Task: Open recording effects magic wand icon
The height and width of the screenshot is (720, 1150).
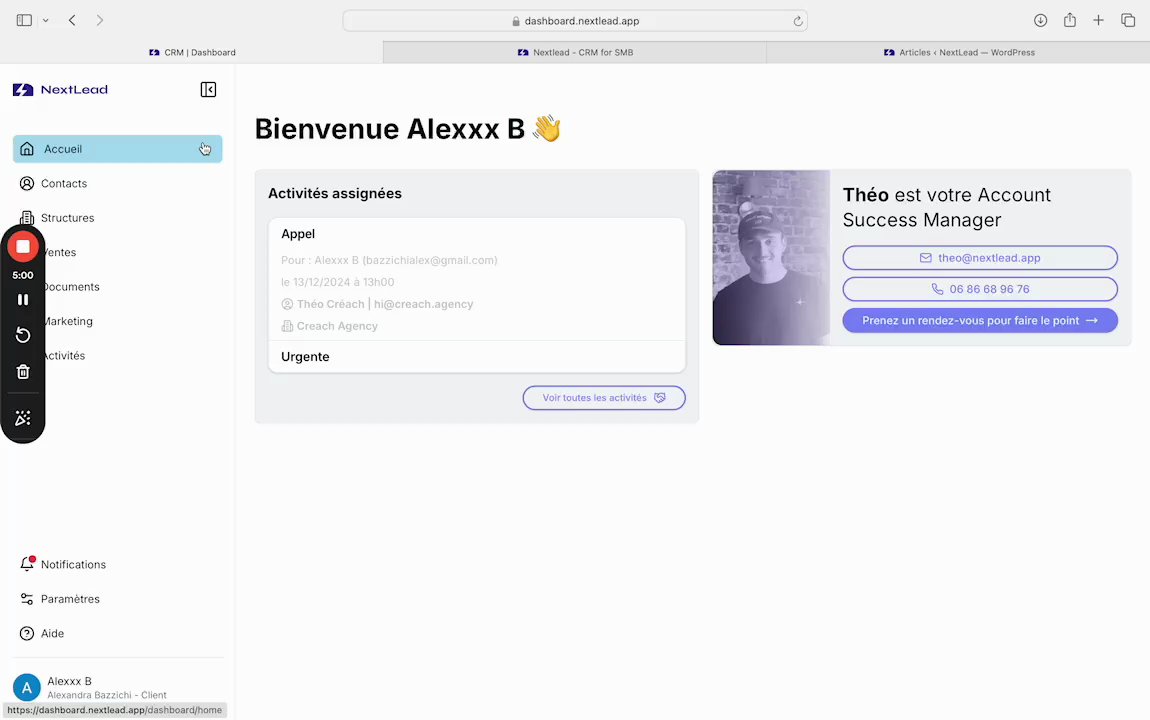Action: tap(23, 418)
